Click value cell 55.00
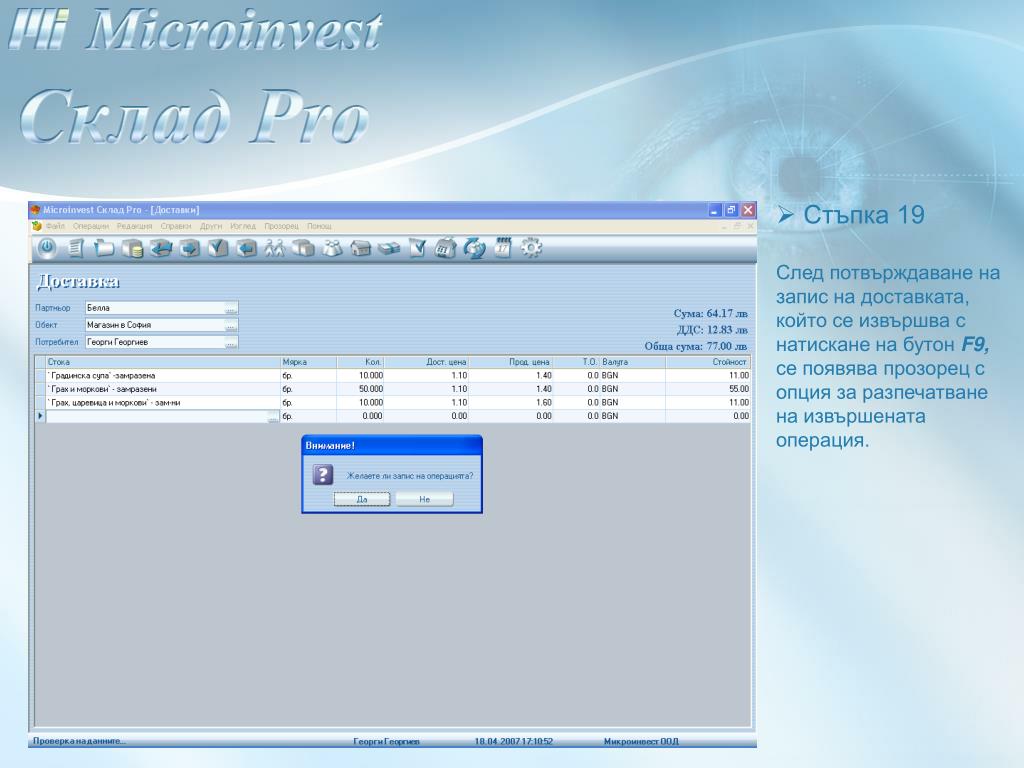1024x768 pixels. 708,389
